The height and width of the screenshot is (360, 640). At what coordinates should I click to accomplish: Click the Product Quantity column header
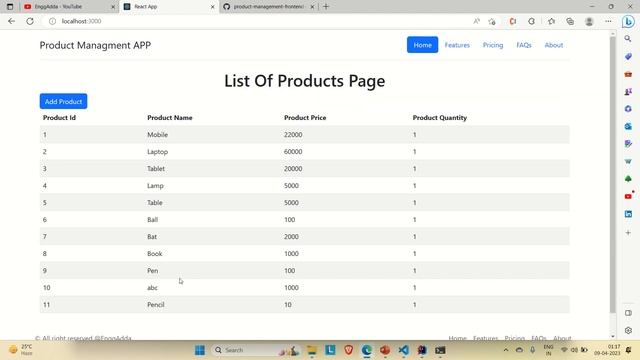coord(440,118)
